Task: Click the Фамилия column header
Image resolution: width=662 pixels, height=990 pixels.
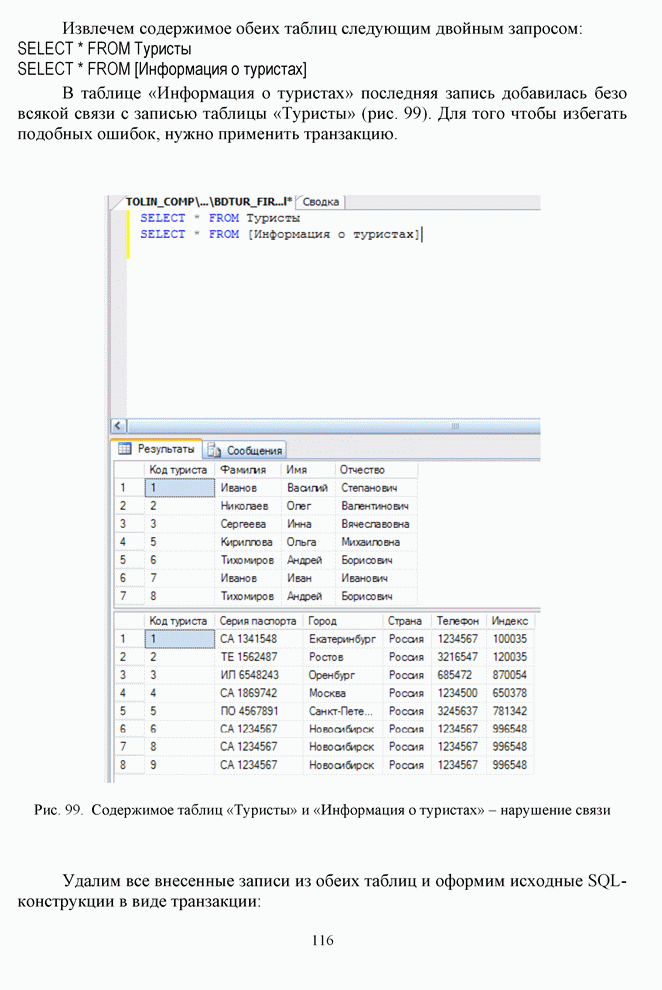Action: click(x=243, y=470)
